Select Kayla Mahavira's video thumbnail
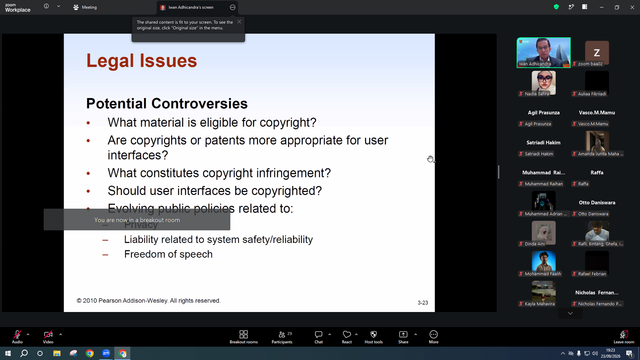 tap(543, 293)
